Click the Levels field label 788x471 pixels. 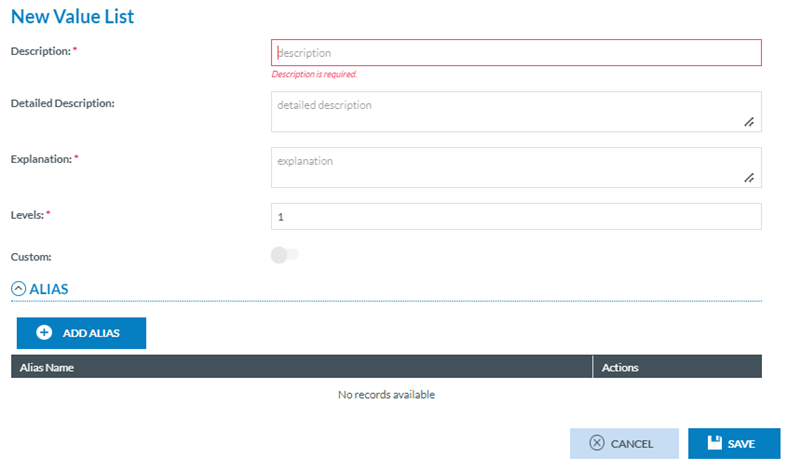pos(27,214)
